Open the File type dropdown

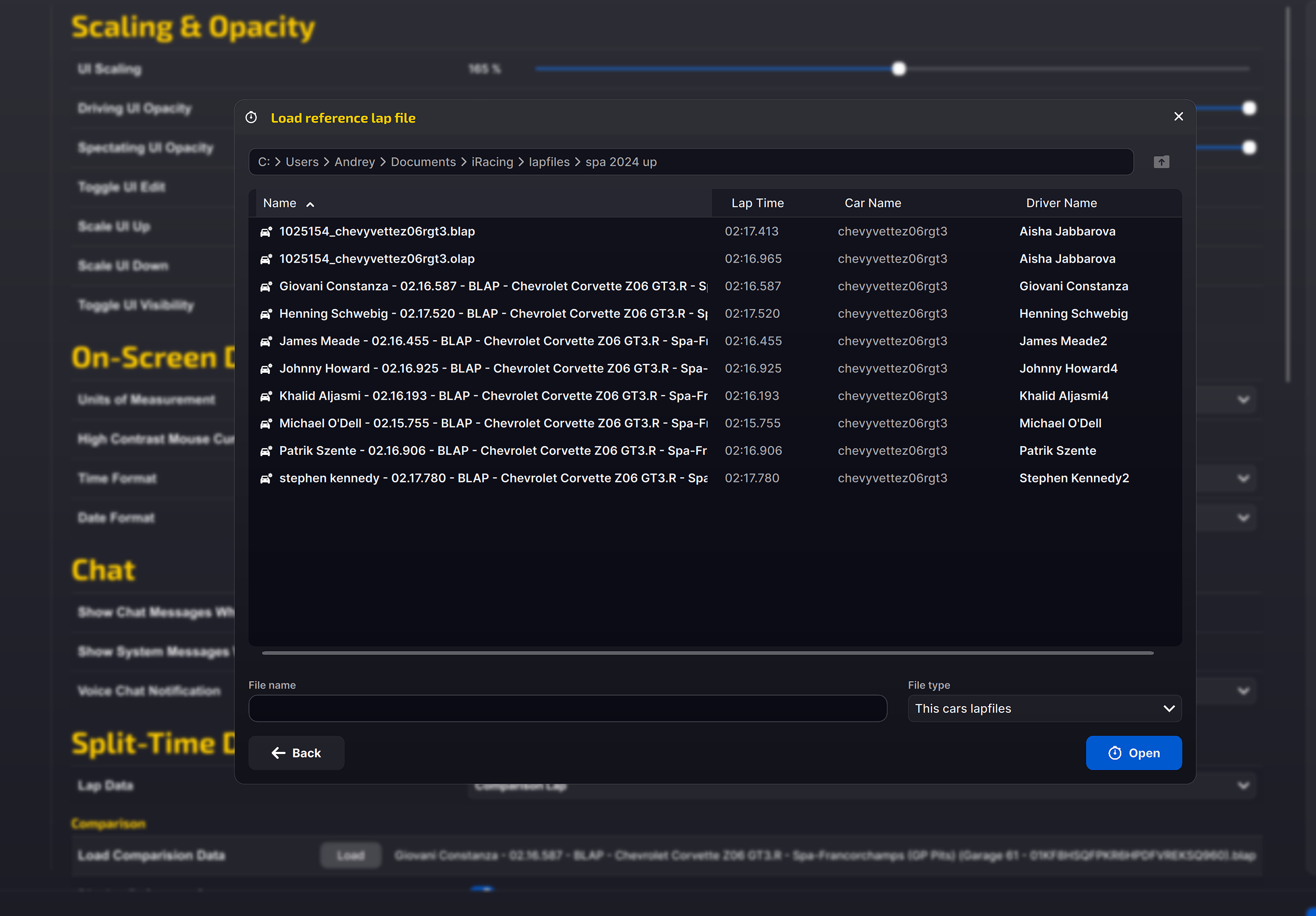tap(1044, 708)
